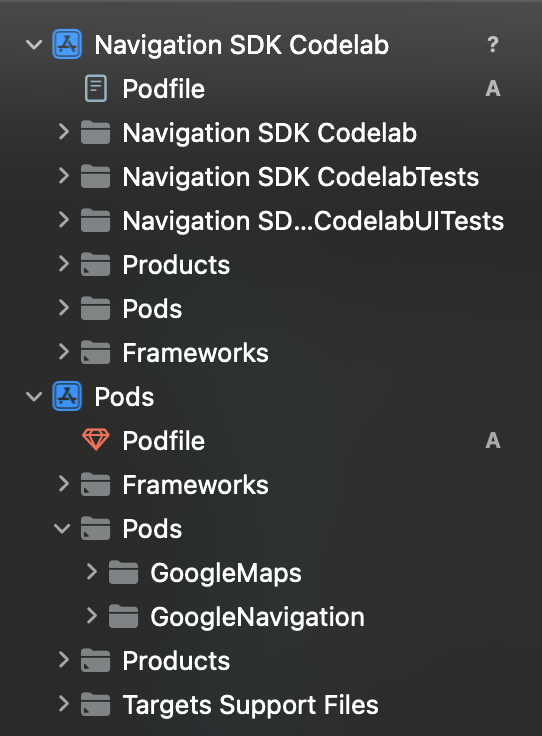Click the A status badge beside ruby Podfile
542x736 pixels.
pos(493,440)
